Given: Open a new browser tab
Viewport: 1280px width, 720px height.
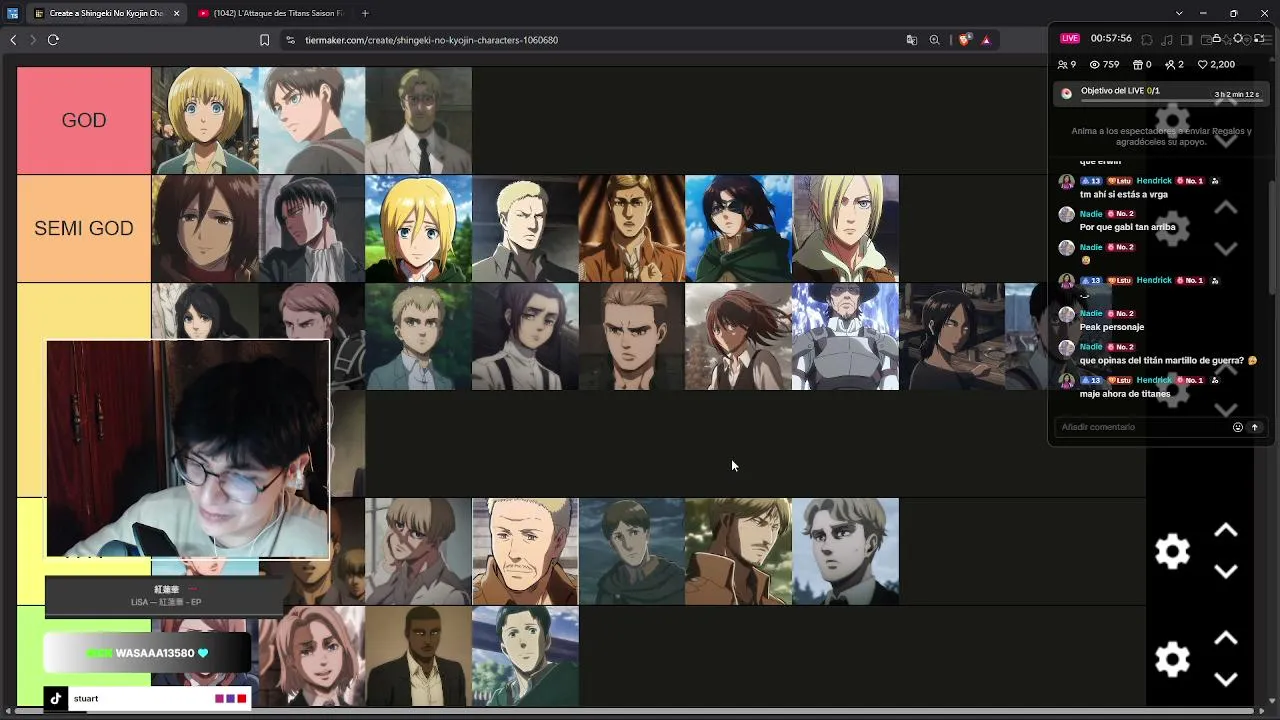Looking at the screenshot, I should click(x=365, y=13).
